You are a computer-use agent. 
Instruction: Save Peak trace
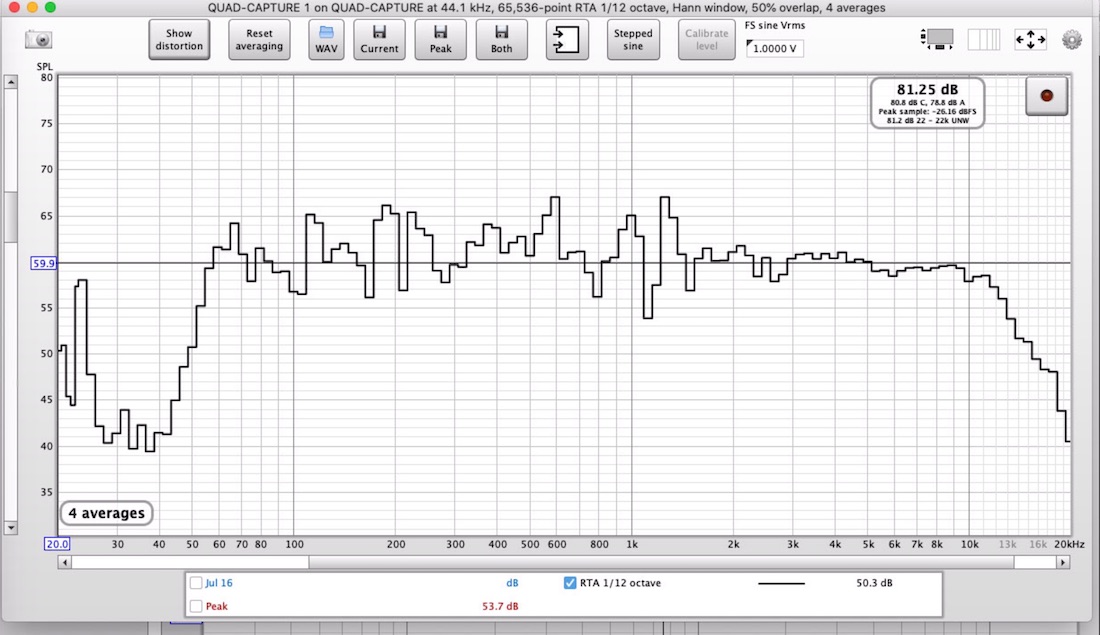pyautogui.click(x=441, y=39)
